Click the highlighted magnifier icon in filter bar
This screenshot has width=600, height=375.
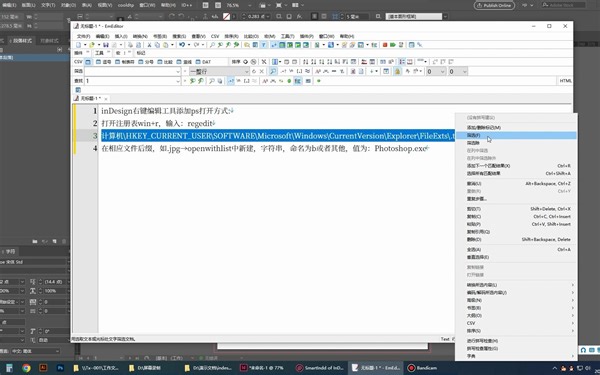click(x=273, y=71)
